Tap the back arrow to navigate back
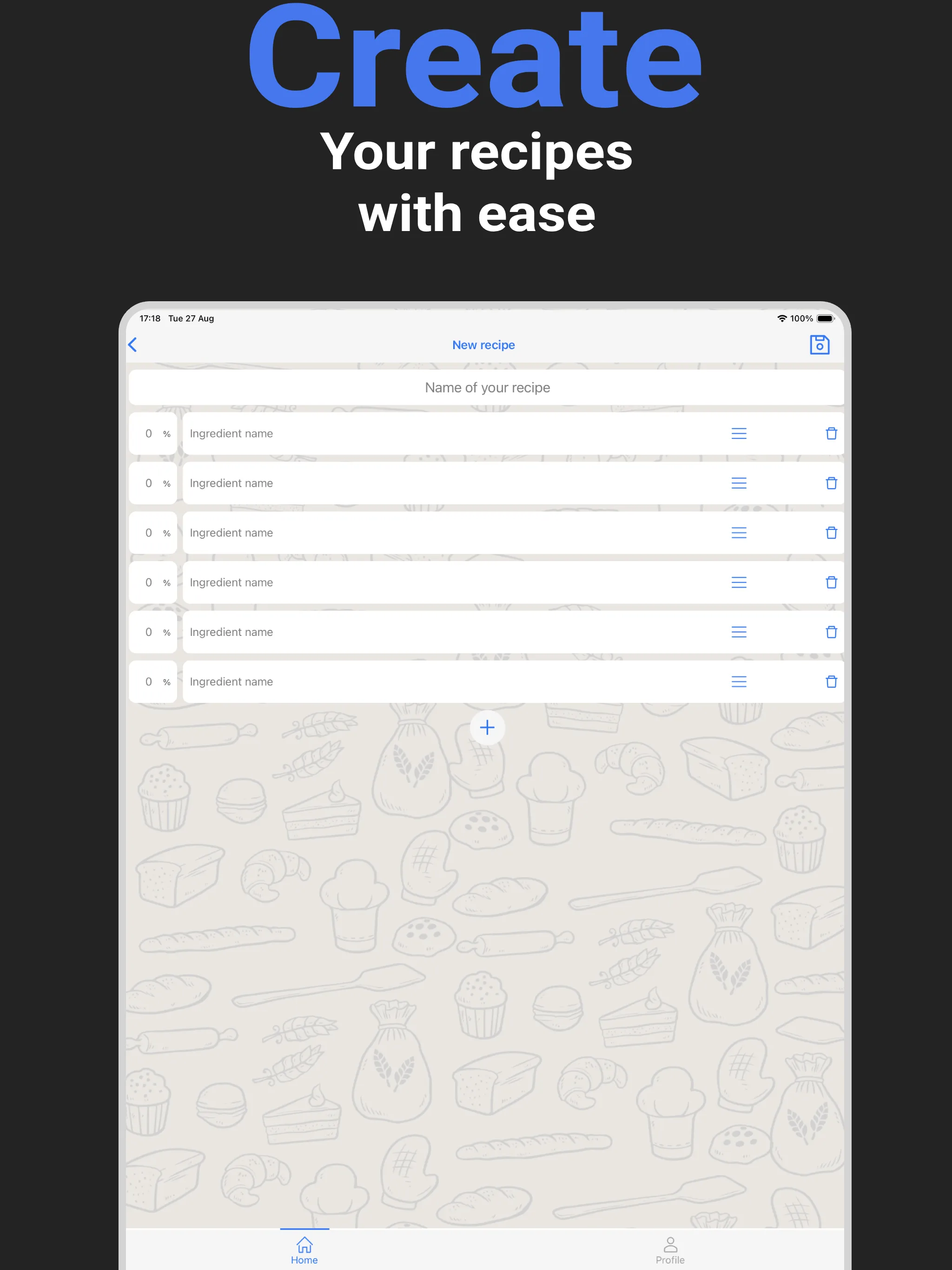Image resolution: width=952 pixels, height=1270 pixels. point(133,344)
